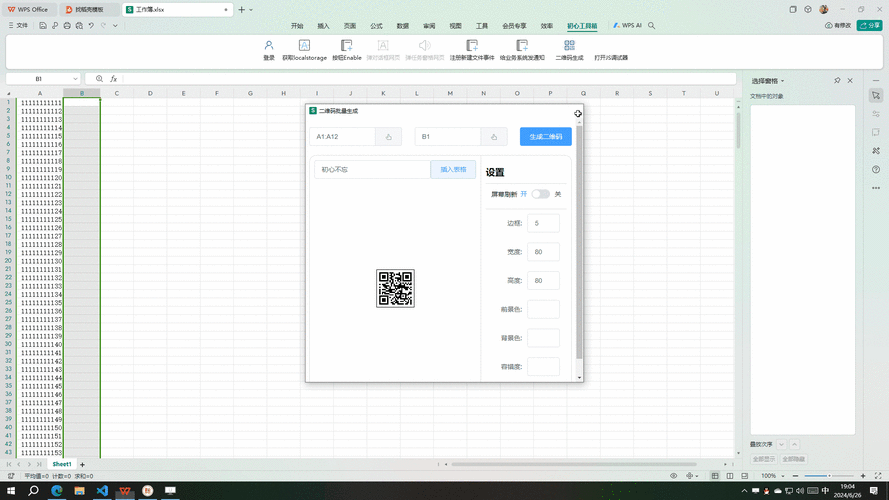Switch to the 视图 ribbon tab
Viewport: 889px width, 500px height.
click(455, 26)
